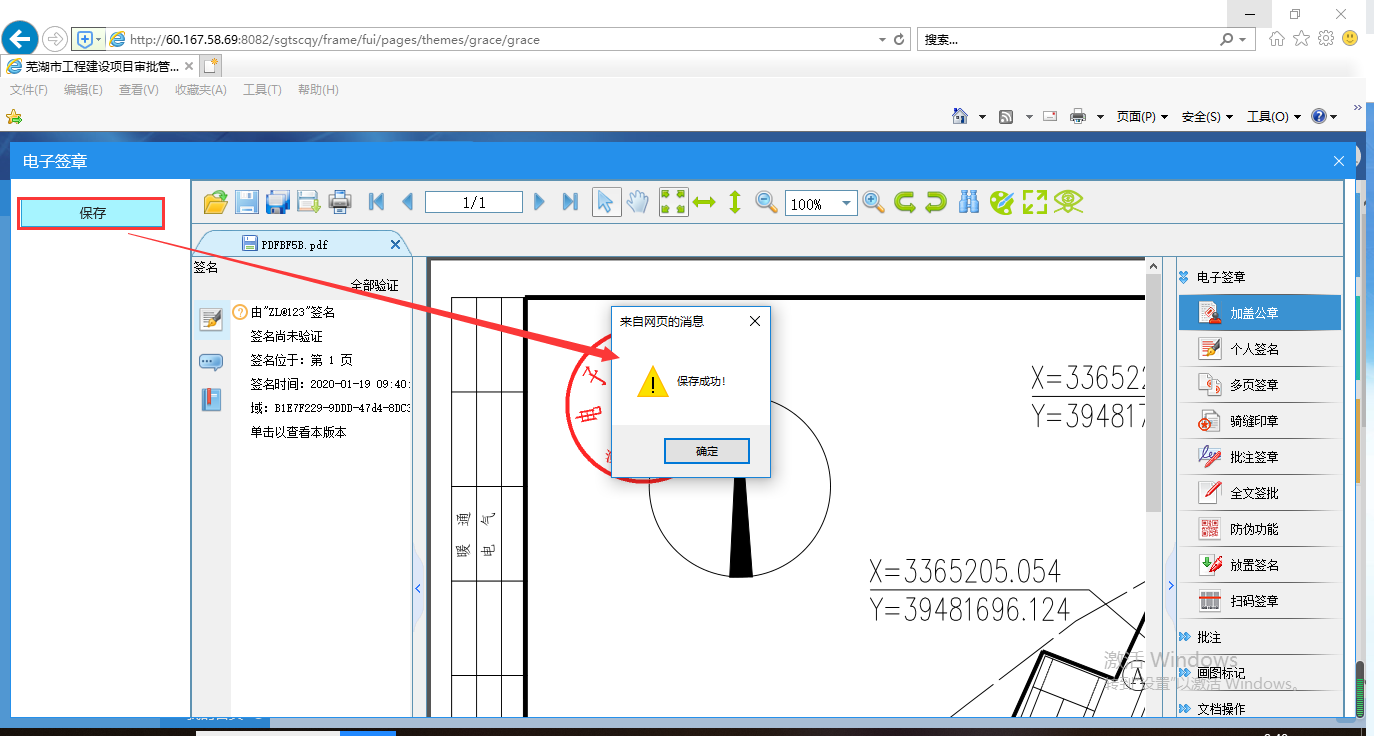Click the 保存 button
Viewport: 1374px width, 736px height.
[92, 213]
